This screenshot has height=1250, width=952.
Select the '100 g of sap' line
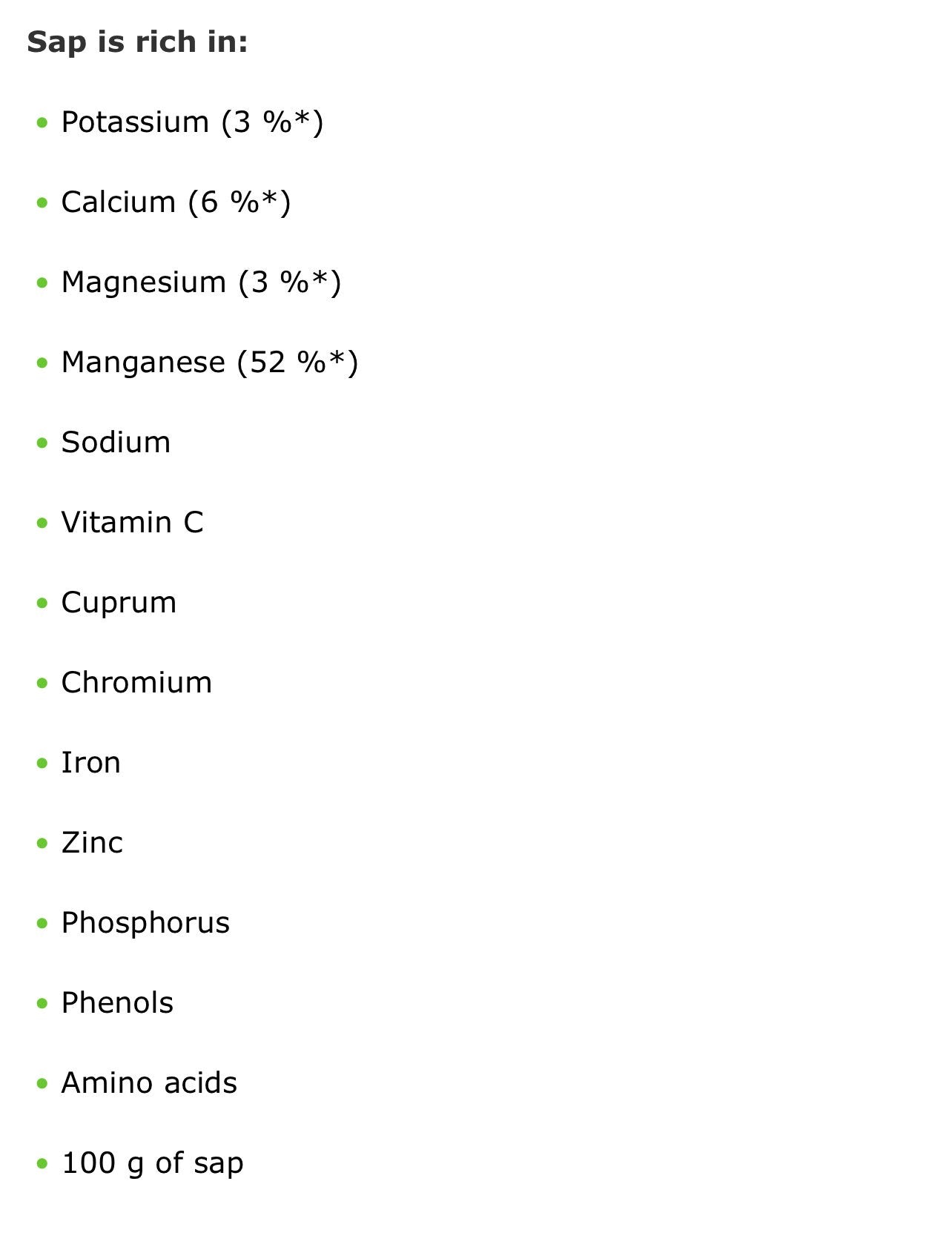coord(152,1163)
